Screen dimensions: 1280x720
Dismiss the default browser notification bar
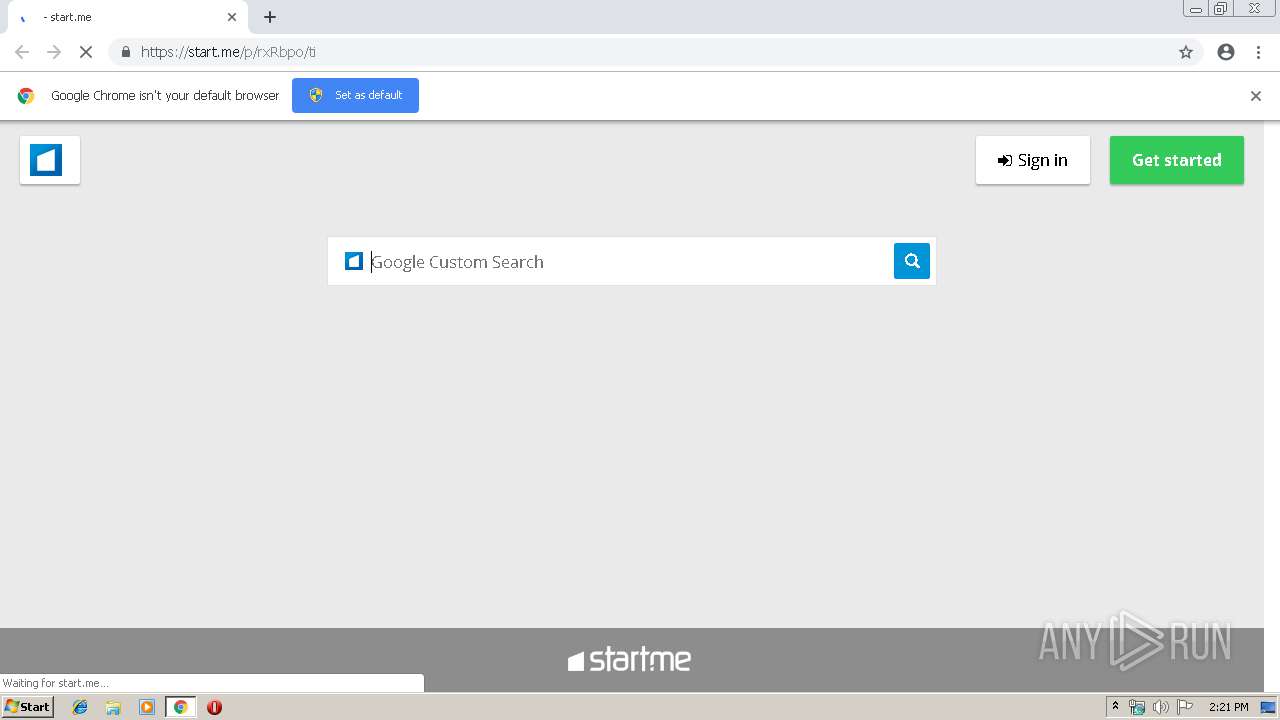point(1255,96)
